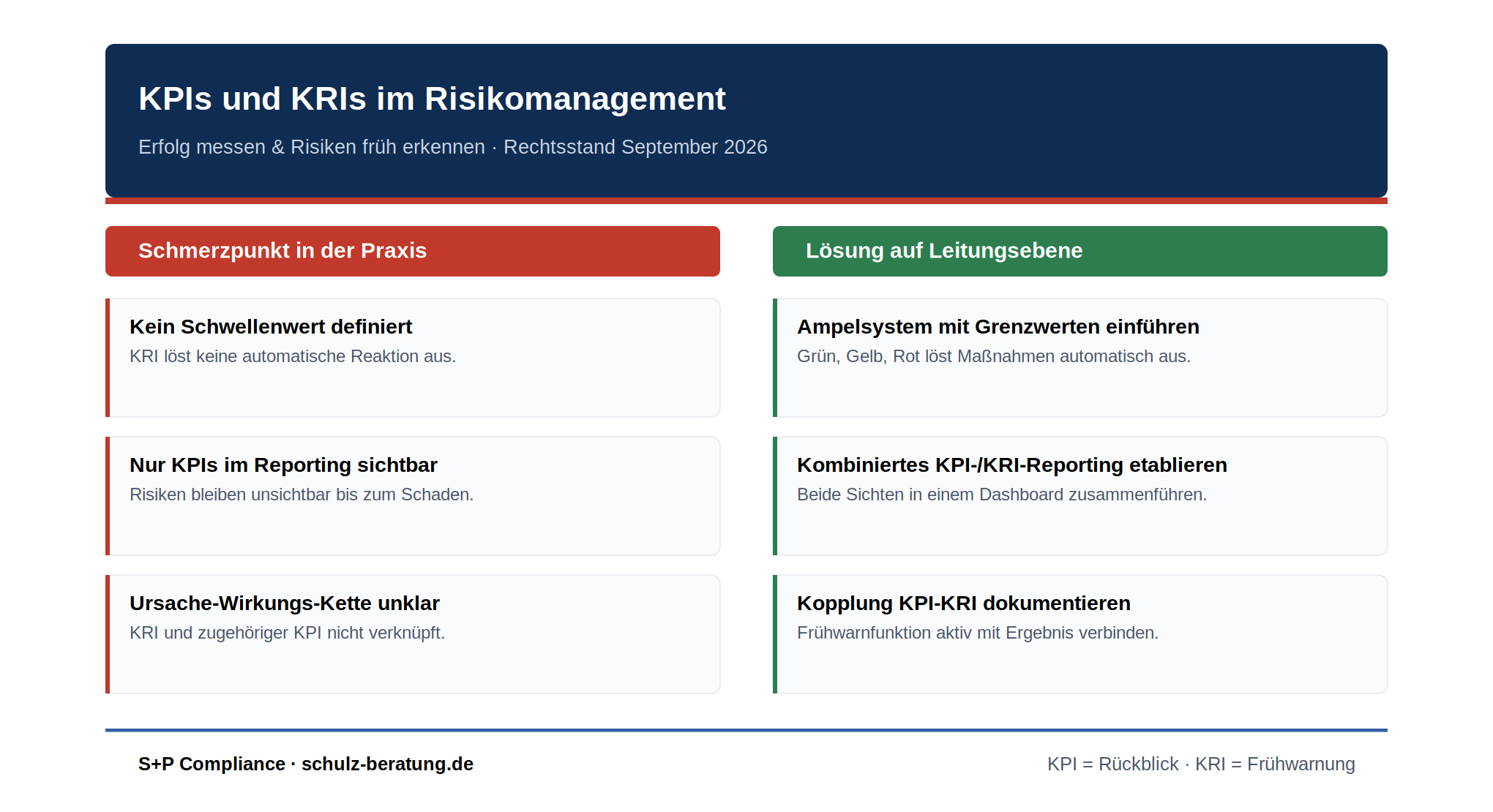Click the title 'KPIs und KRIs im Risikomanagement'
The height and width of the screenshot is (812, 1493).
click(x=432, y=99)
